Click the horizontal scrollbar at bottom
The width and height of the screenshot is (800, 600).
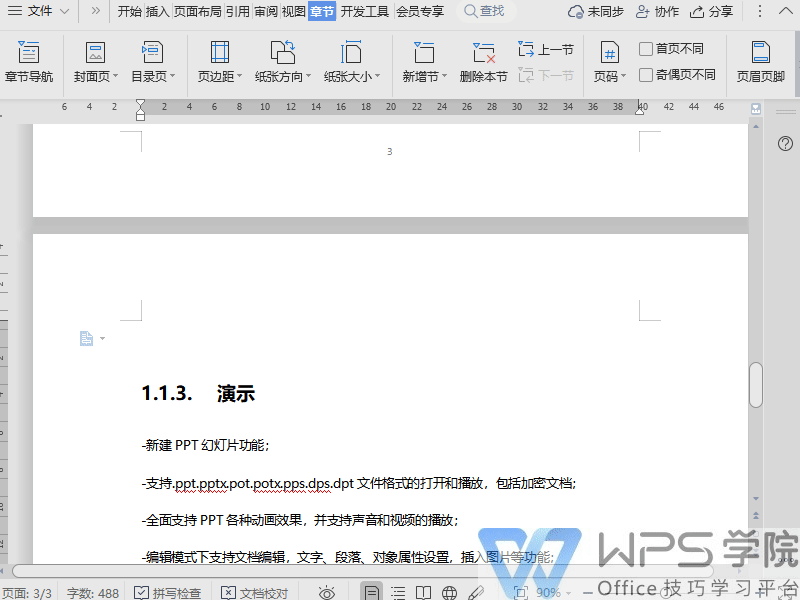pyautogui.click(x=362, y=571)
